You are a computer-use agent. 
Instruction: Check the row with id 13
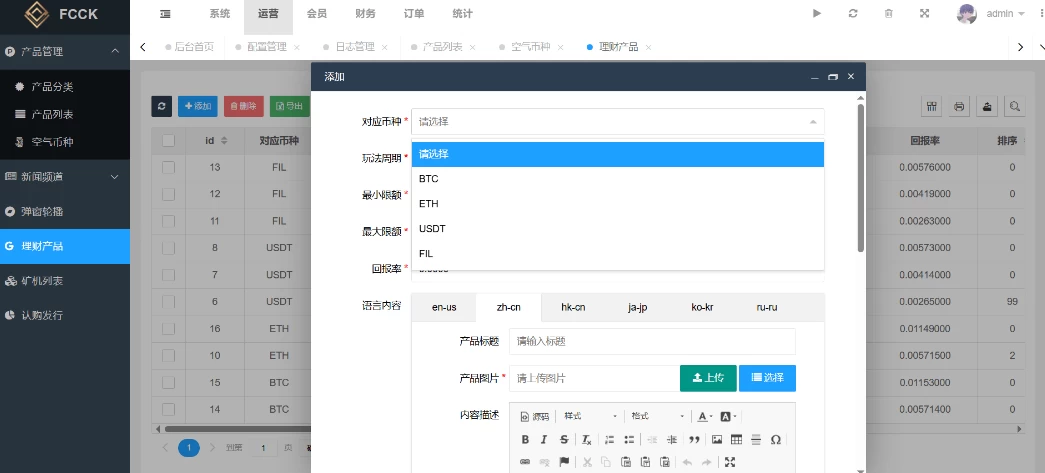click(169, 167)
